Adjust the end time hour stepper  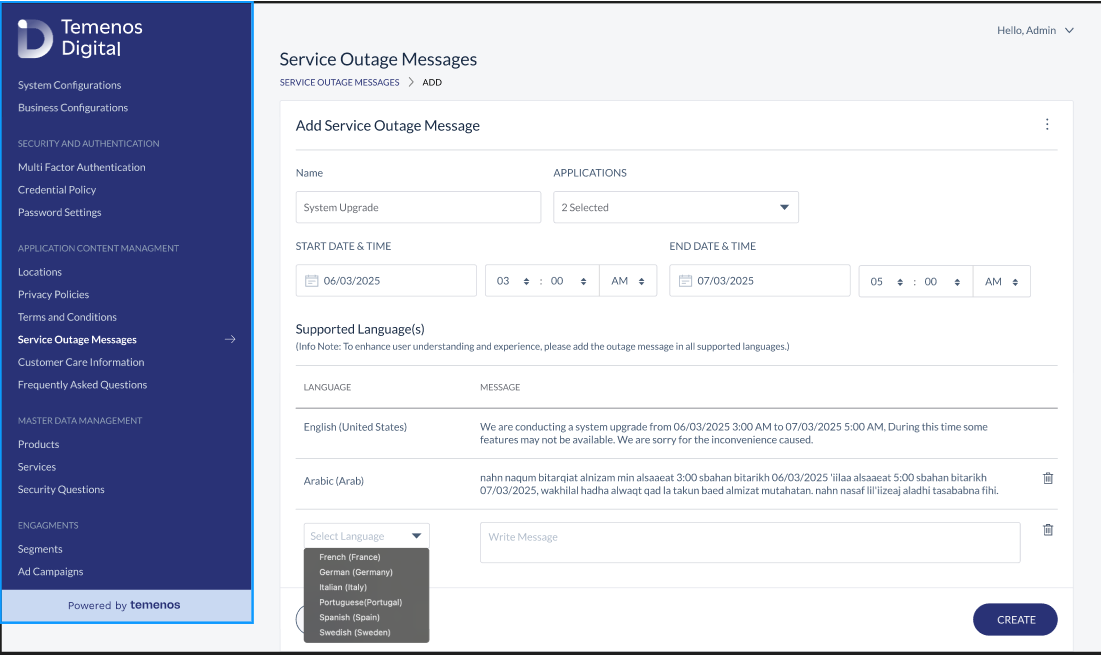(899, 282)
